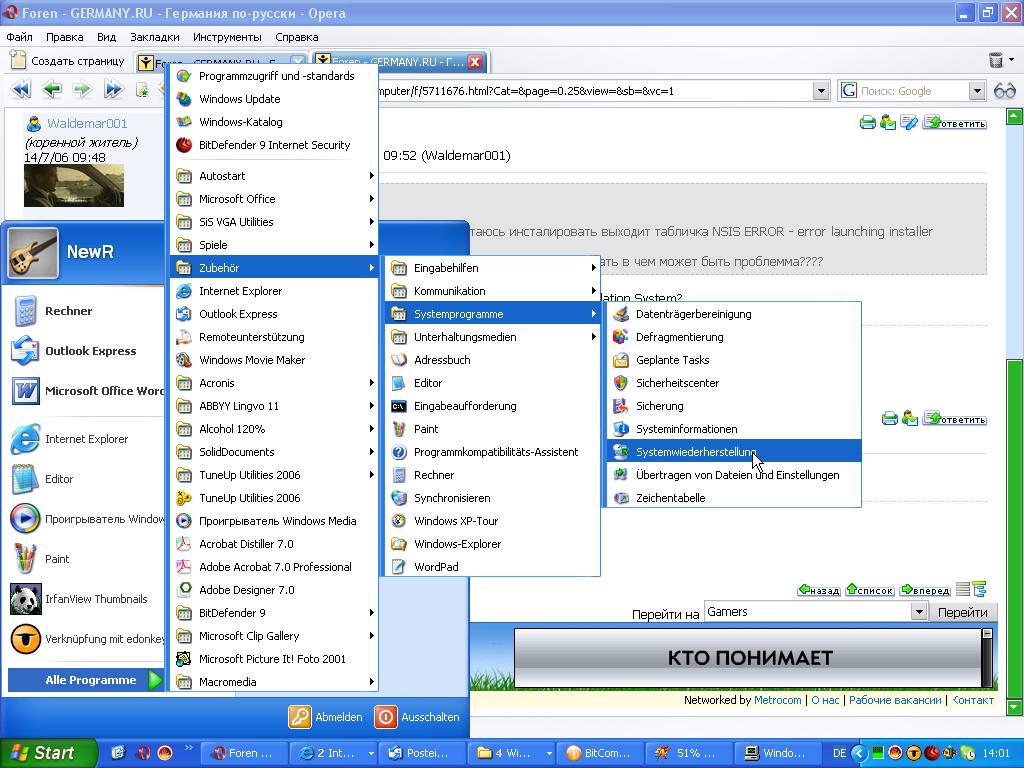Open address bar dropdown arrow

click(821, 91)
